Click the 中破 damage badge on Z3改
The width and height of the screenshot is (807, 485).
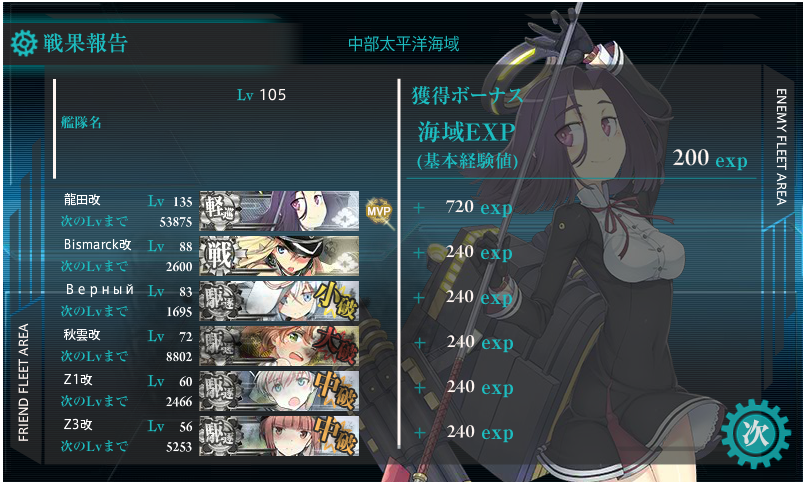pos(337,436)
